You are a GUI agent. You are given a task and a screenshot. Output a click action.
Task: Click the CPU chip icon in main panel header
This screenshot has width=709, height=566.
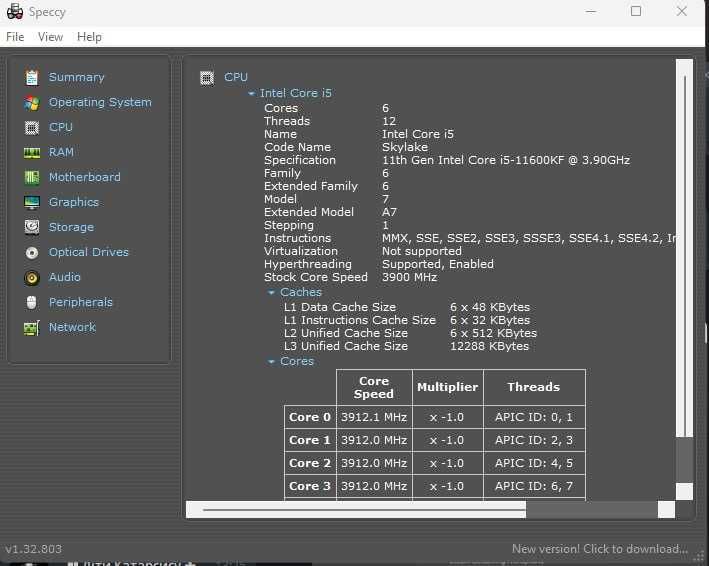pos(207,78)
